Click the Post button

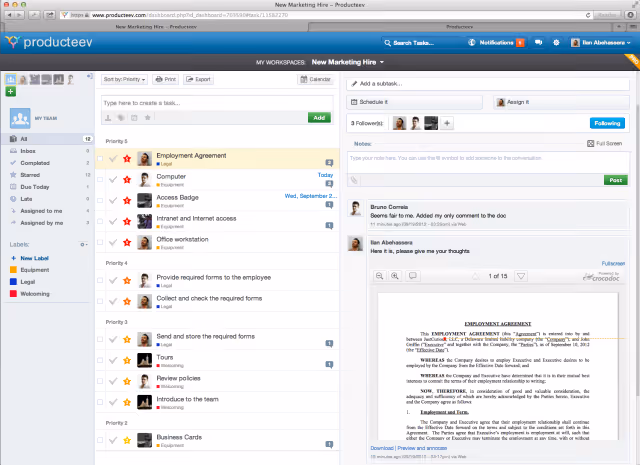(616, 180)
